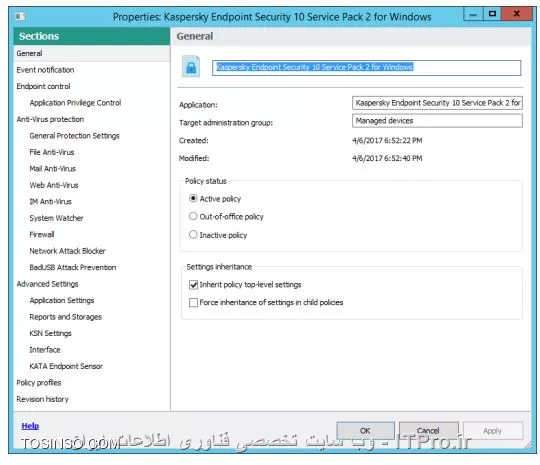Screen dimensions: 540x465
Task: Select the Out-of-office policy option
Action: pos(193,216)
